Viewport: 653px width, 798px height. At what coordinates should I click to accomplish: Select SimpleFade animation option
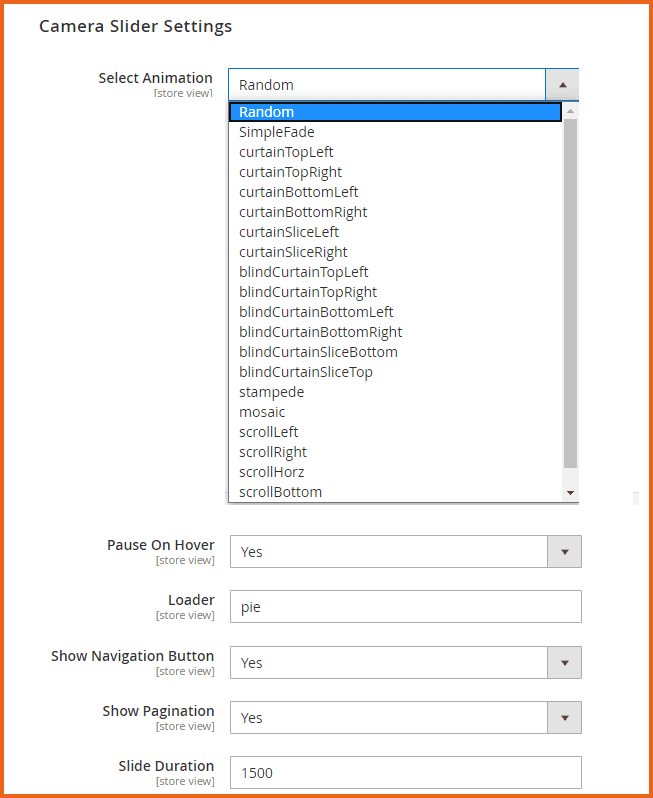click(x=277, y=132)
